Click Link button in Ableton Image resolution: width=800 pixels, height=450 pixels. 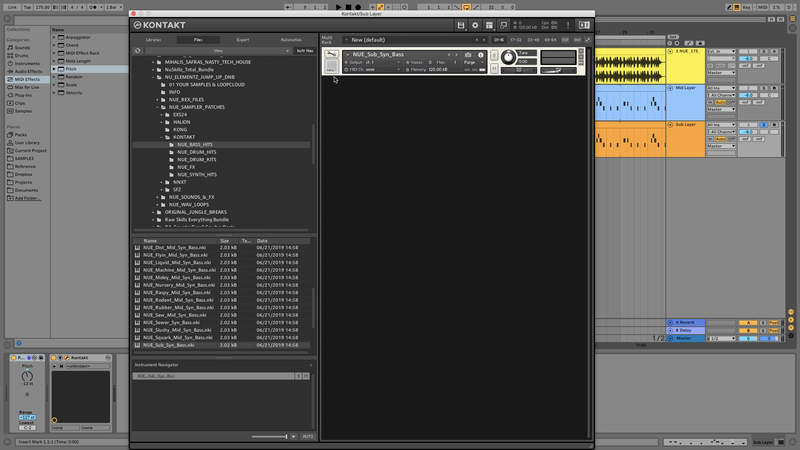coord(12,7)
